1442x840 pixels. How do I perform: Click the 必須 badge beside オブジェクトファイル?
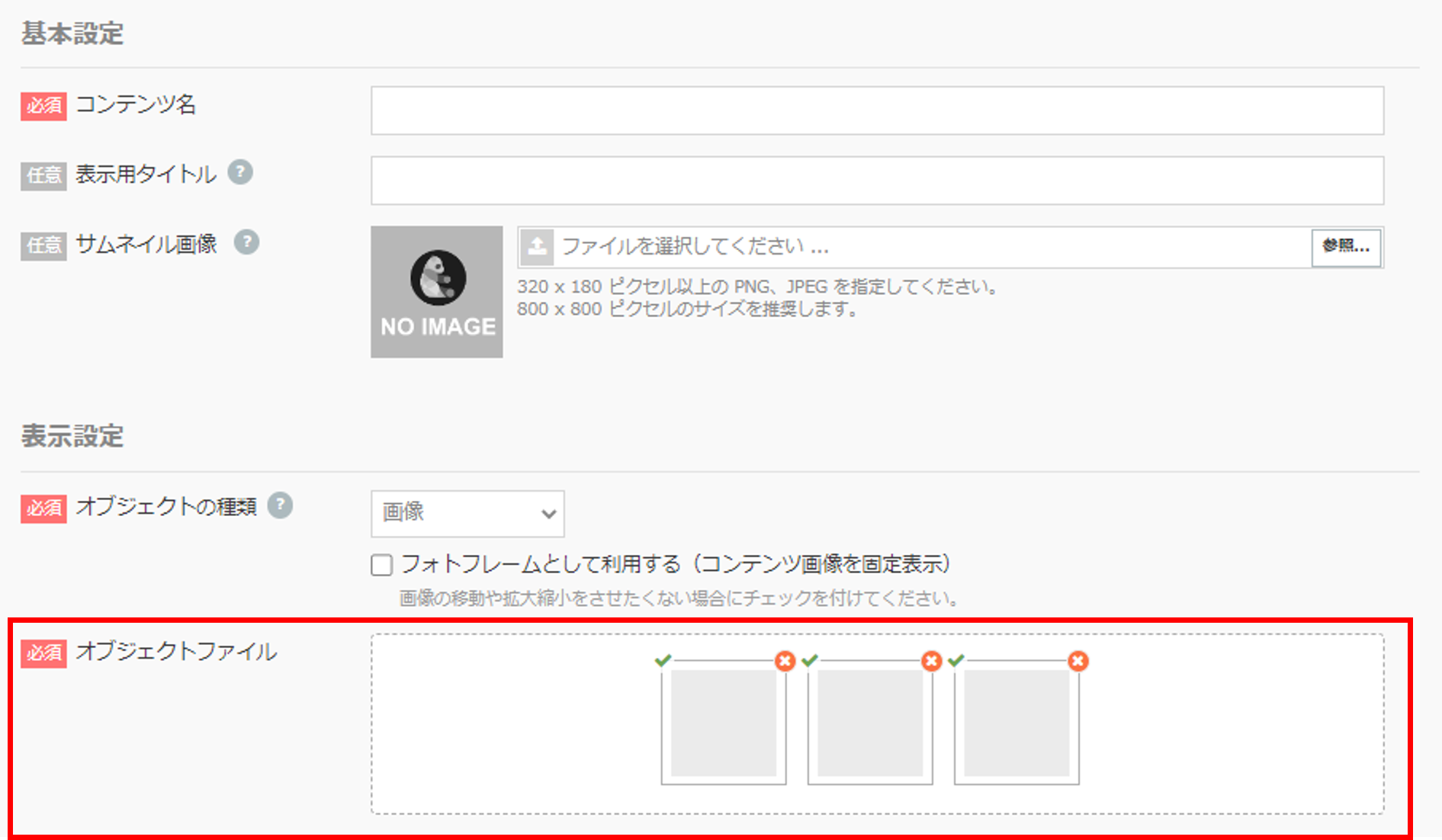[x=43, y=653]
